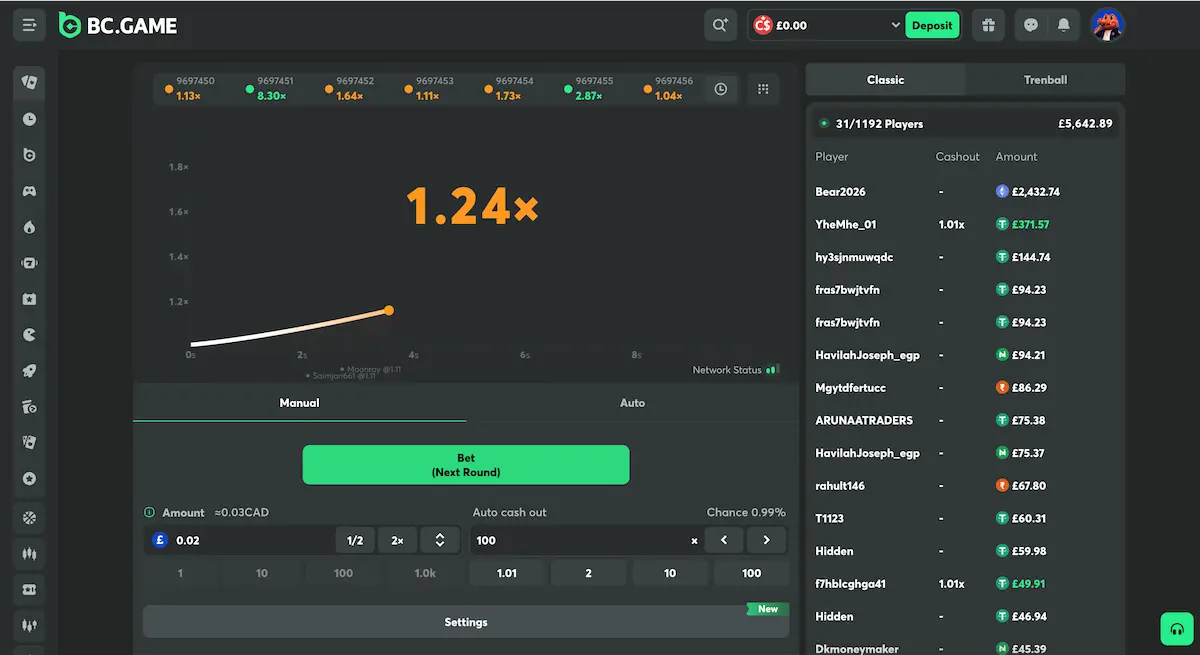
Task: Switch to the Classic tab
Action: click(x=885, y=80)
